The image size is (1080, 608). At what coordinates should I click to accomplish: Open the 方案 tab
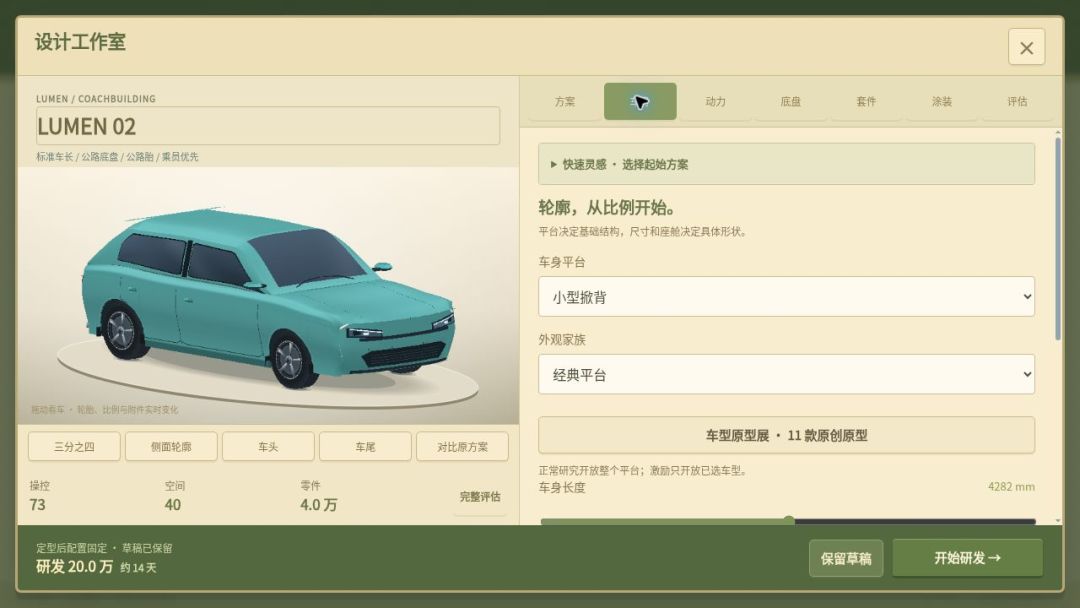(x=565, y=101)
